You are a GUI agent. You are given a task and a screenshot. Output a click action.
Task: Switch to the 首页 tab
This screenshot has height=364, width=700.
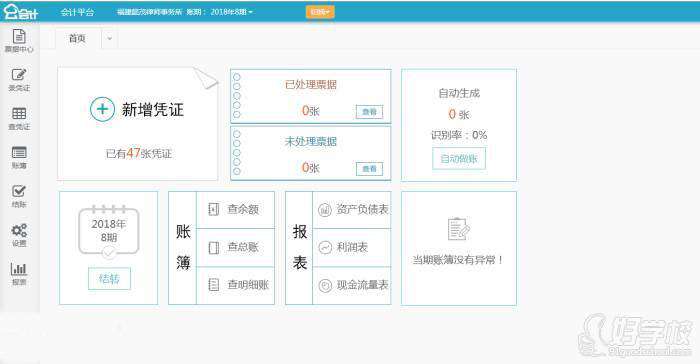pos(78,38)
